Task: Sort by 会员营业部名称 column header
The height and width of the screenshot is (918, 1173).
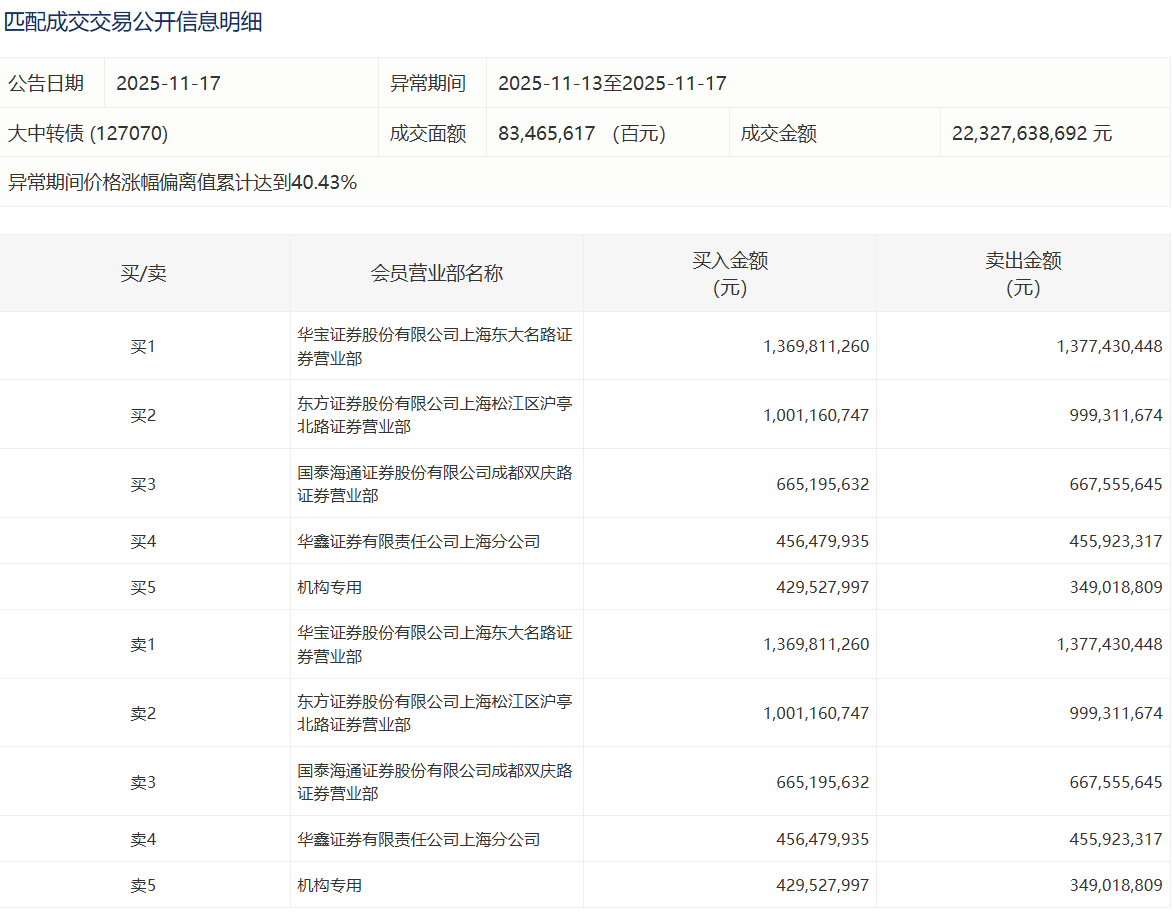Action: tap(437, 273)
